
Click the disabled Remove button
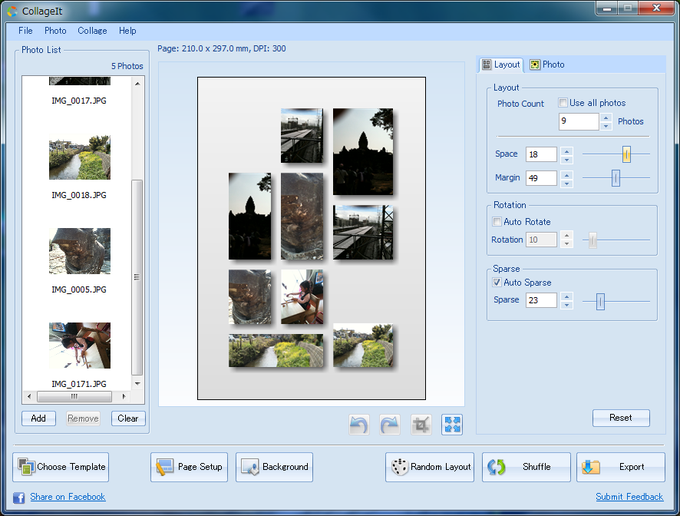[83, 418]
